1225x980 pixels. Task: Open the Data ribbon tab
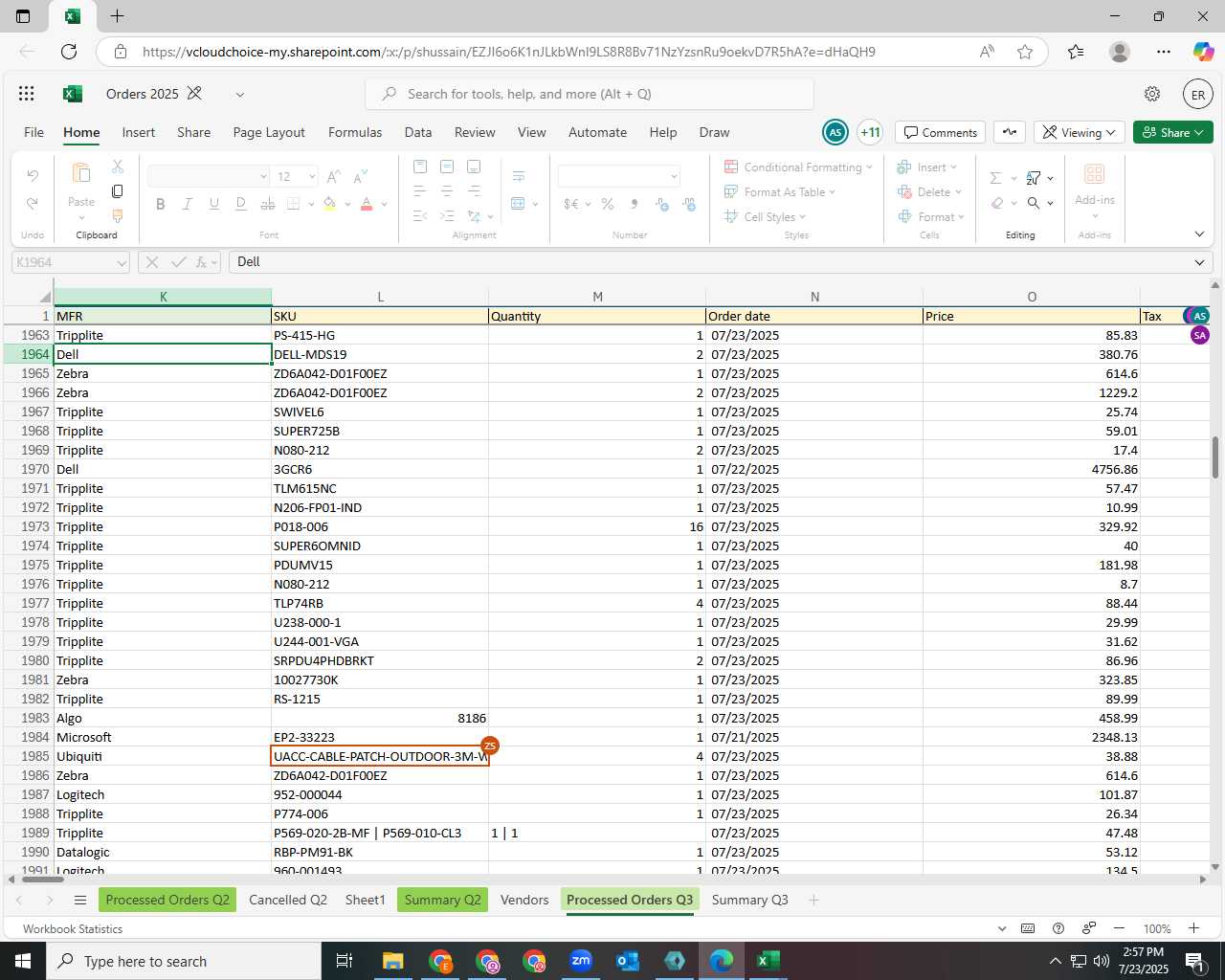418,132
